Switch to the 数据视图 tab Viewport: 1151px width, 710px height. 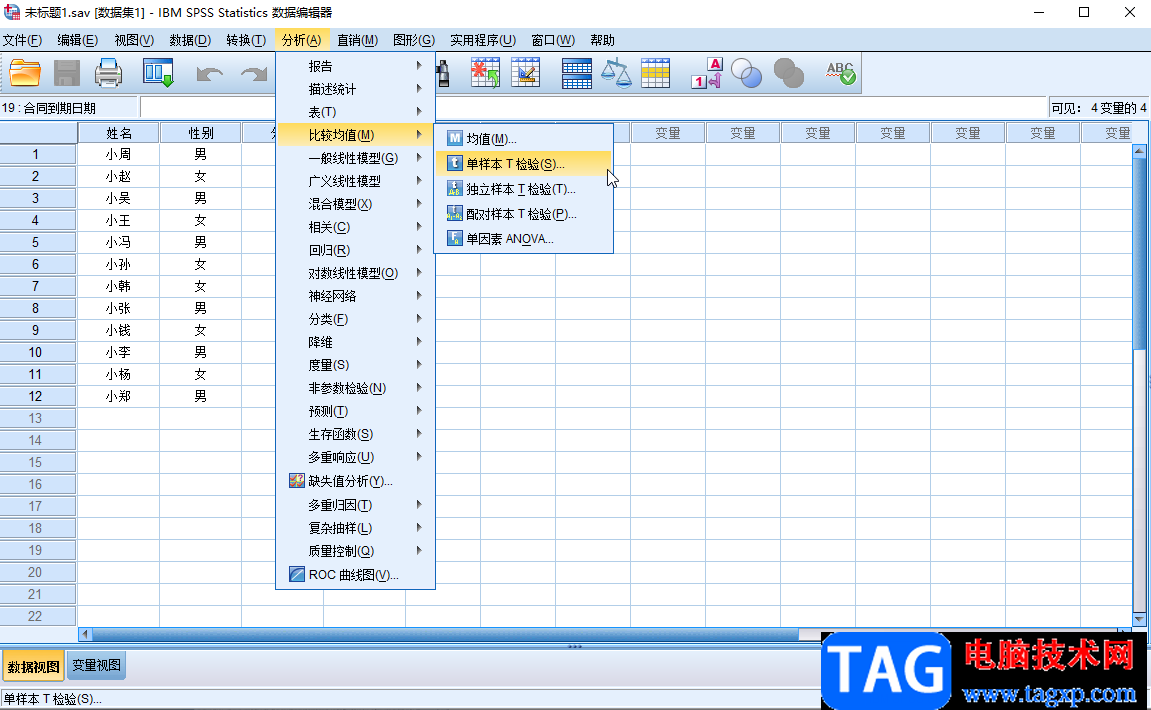coord(33,666)
